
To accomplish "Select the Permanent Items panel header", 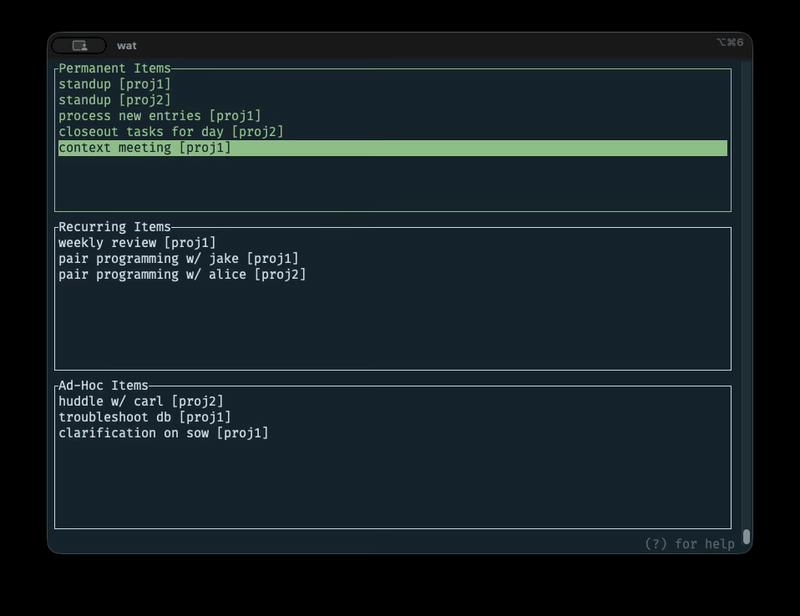I will pyautogui.click(x=114, y=68).
